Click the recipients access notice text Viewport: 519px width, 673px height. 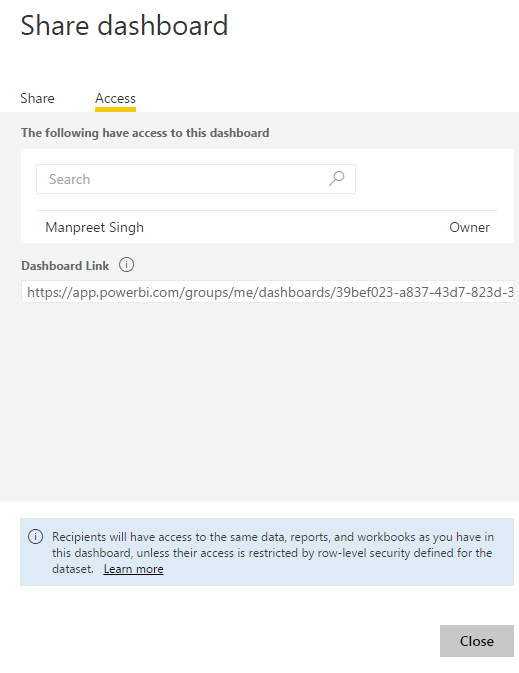pos(273,553)
